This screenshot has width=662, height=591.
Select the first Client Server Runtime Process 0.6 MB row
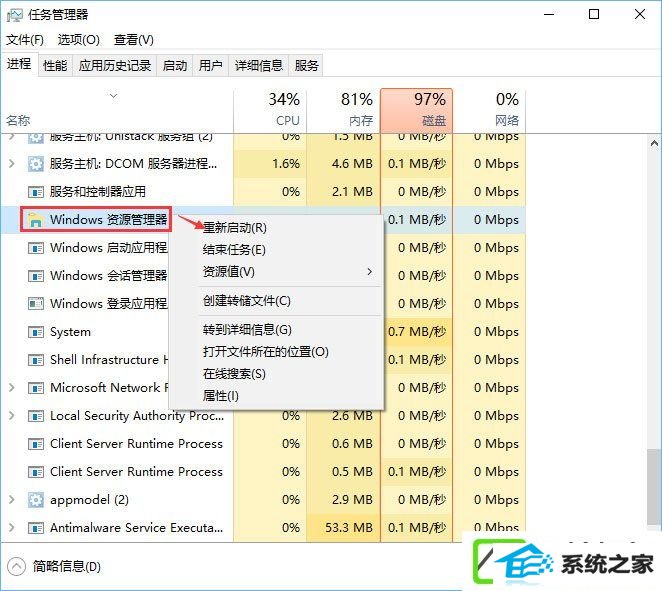point(263,444)
